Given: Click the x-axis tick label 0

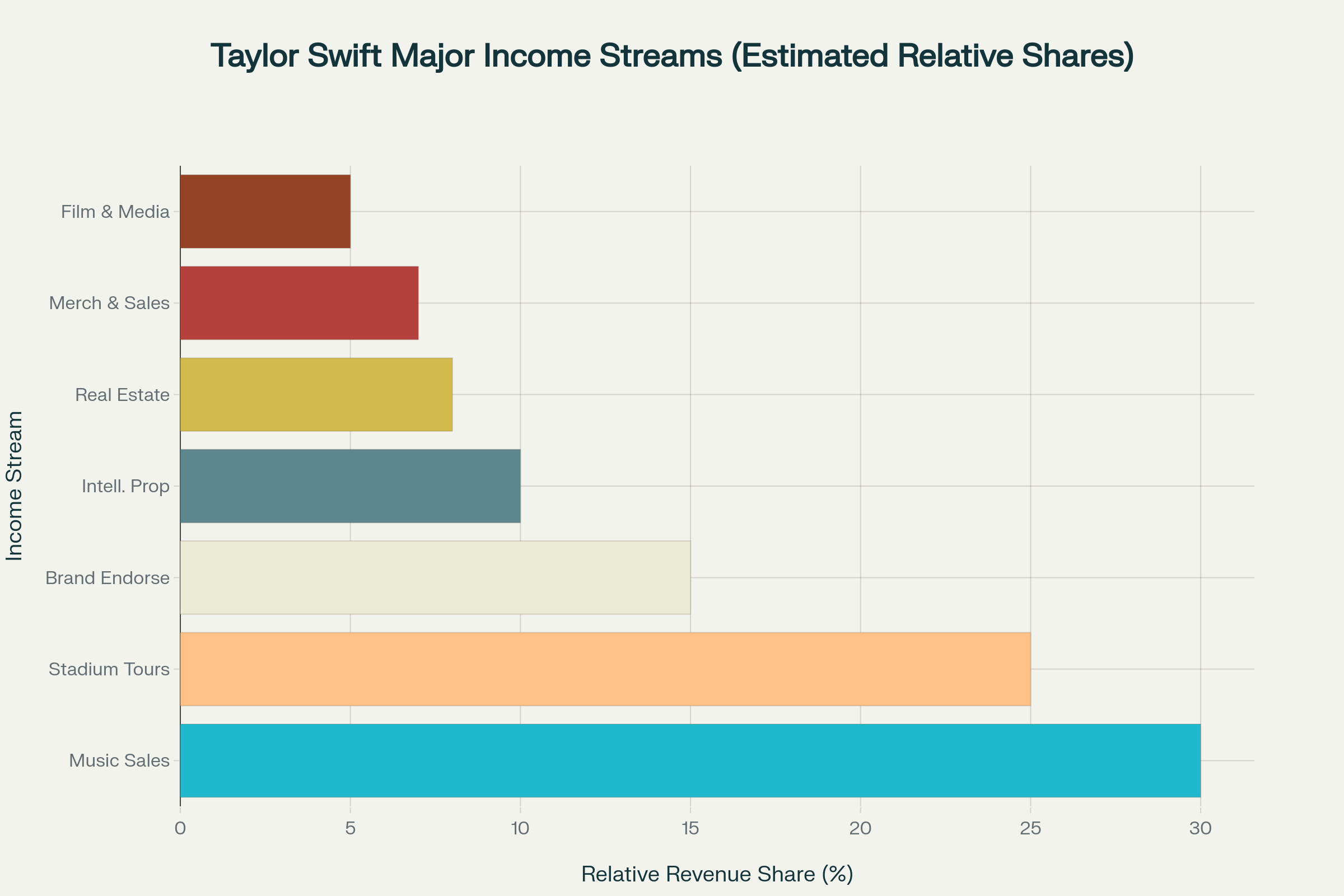Looking at the screenshot, I should pos(180,829).
